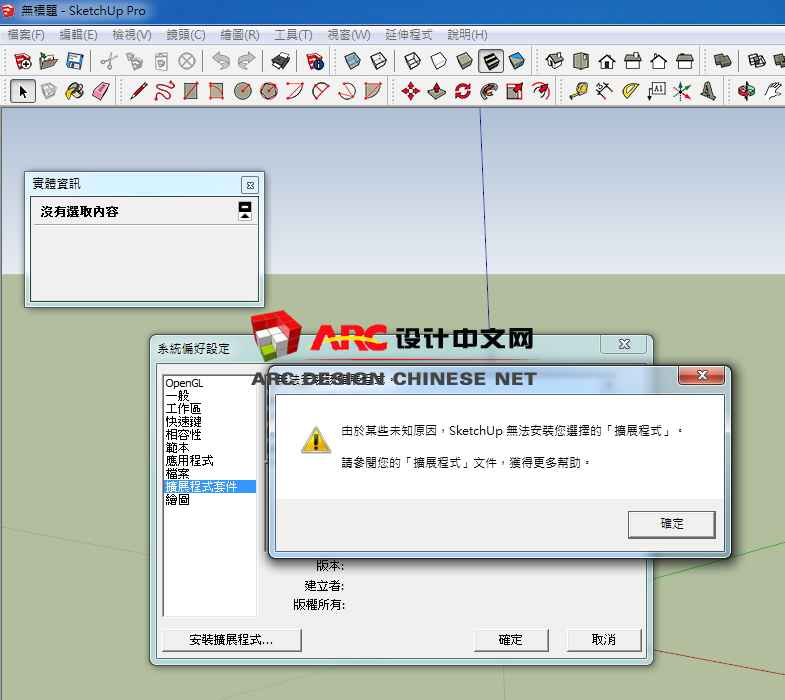Select the Freehand drawing tool
This screenshot has width=785, height=700.
click(164, 92)
